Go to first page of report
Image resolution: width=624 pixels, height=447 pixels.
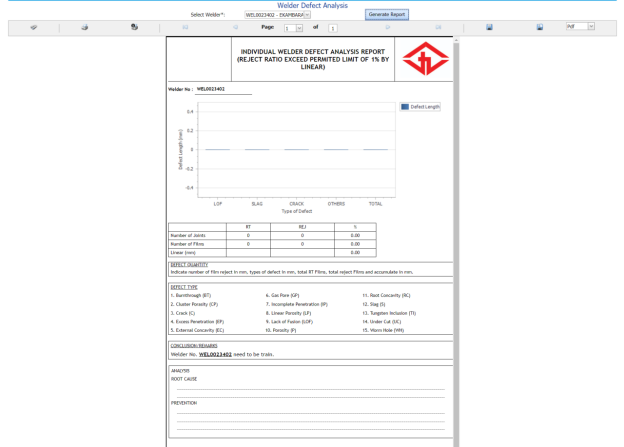[x=185, y=28]
